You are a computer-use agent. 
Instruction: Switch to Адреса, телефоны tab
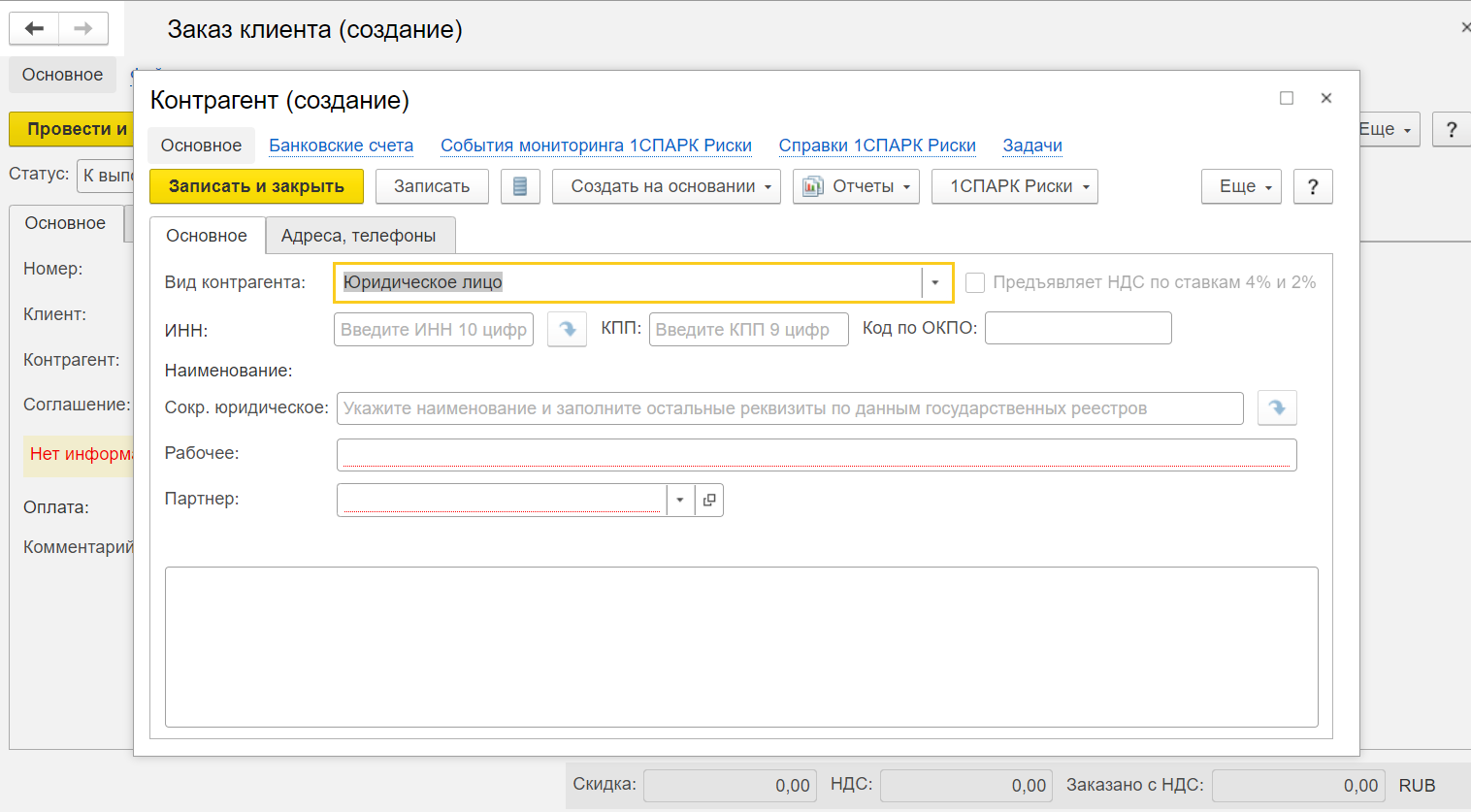click(359, 236)
